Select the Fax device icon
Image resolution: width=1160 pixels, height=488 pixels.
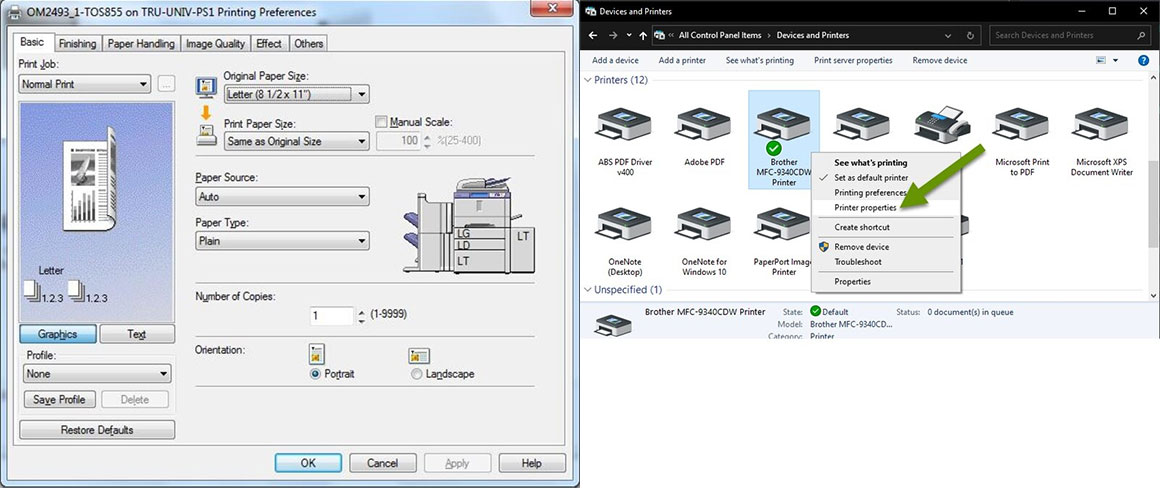click(x=942, y=123)
